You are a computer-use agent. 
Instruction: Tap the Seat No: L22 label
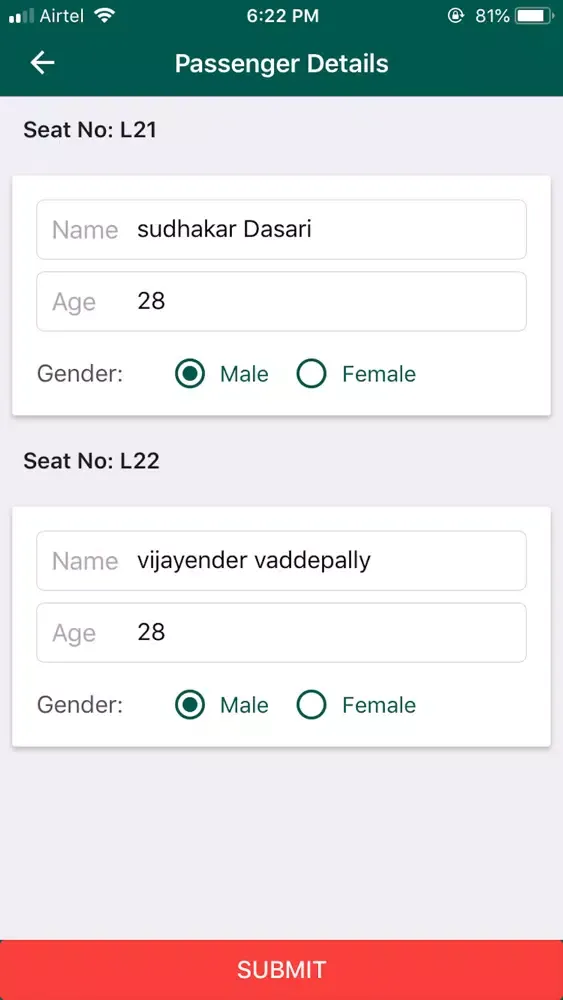91,461
